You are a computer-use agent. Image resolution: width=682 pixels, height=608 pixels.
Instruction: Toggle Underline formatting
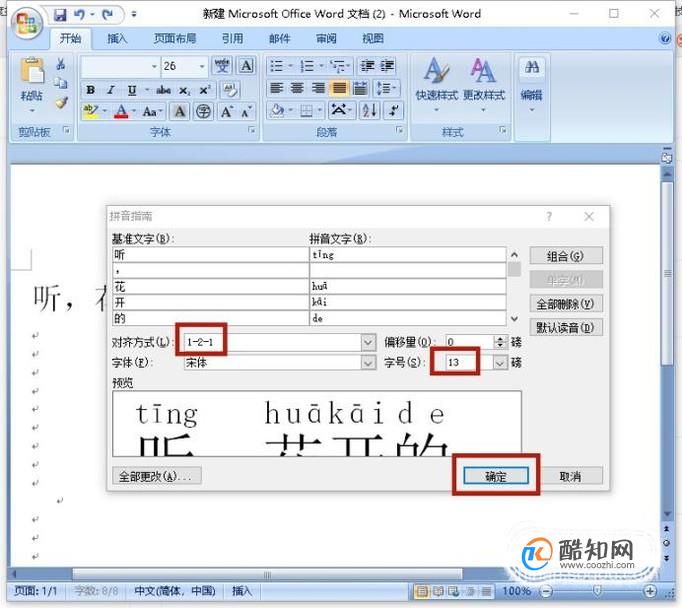point(132,90)
